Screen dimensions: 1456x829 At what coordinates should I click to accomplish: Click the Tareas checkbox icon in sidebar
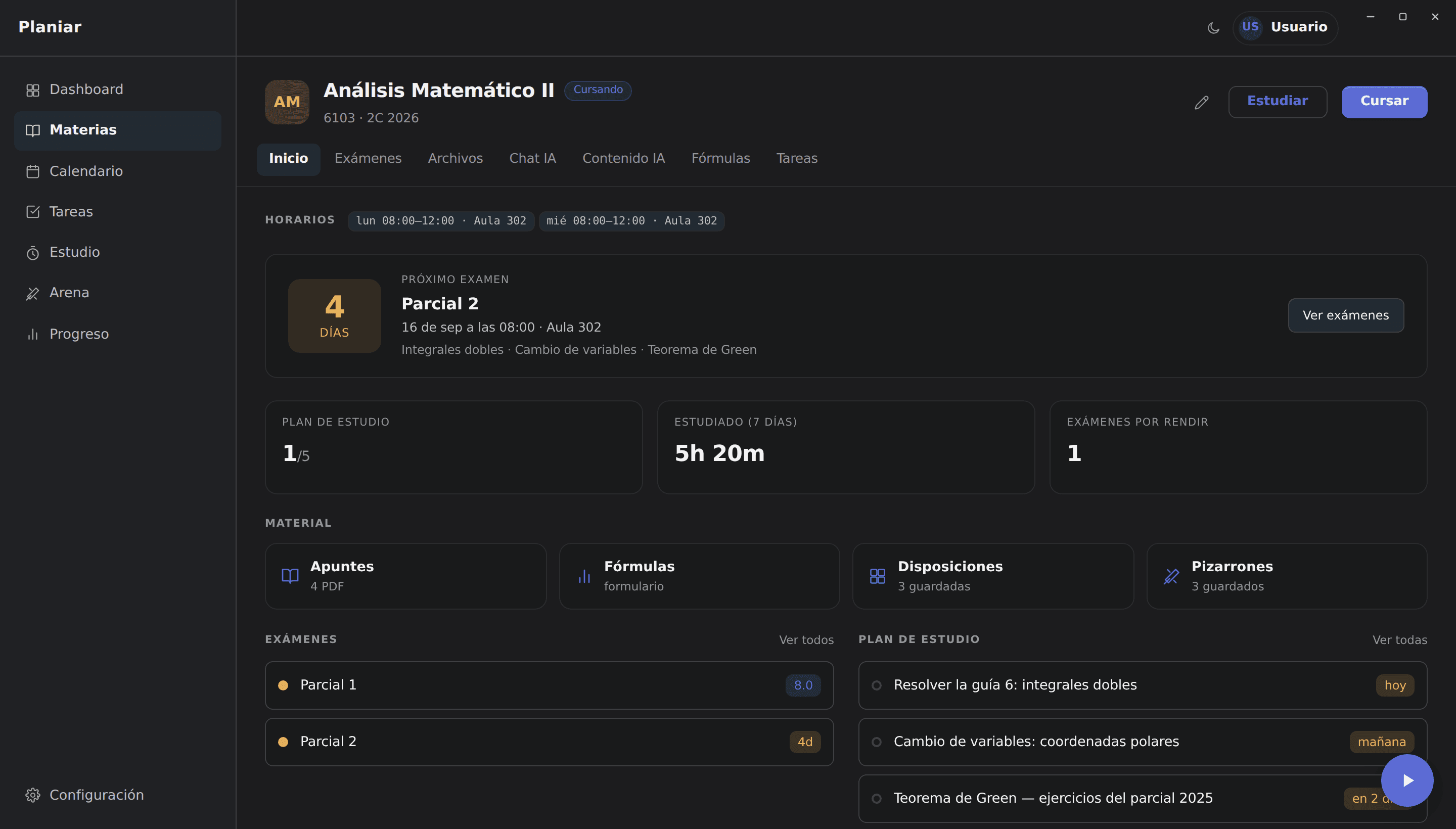(32, 212)
